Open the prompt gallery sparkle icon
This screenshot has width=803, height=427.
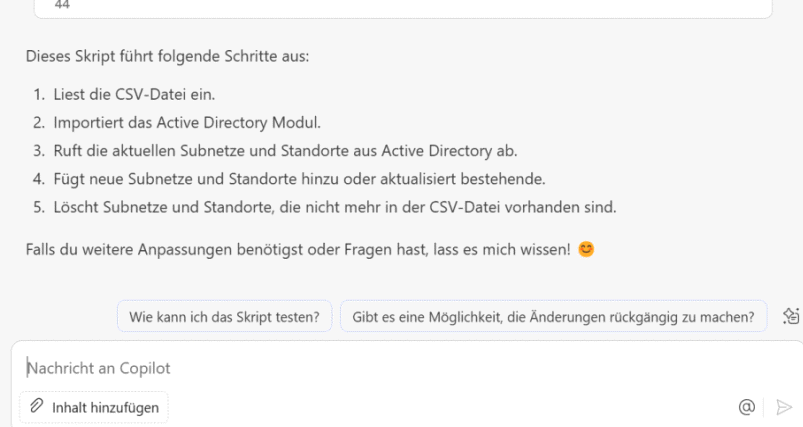click(791, 316)
